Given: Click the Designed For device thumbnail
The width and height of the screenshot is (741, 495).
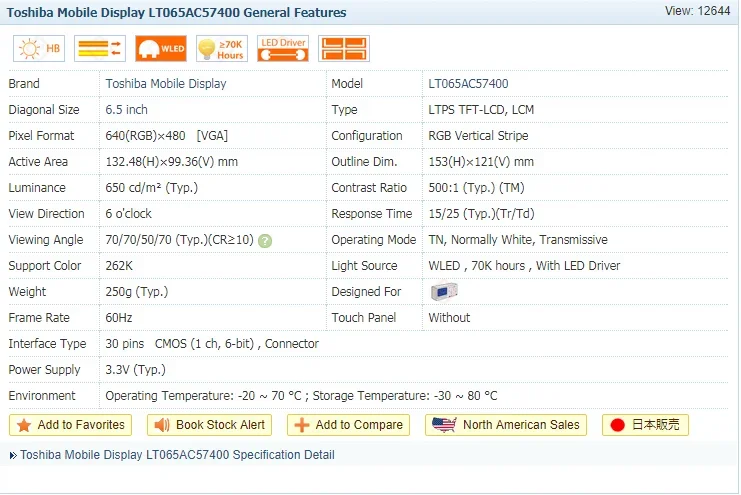Looking at the screenshot, I should click(x=444, y=291).
